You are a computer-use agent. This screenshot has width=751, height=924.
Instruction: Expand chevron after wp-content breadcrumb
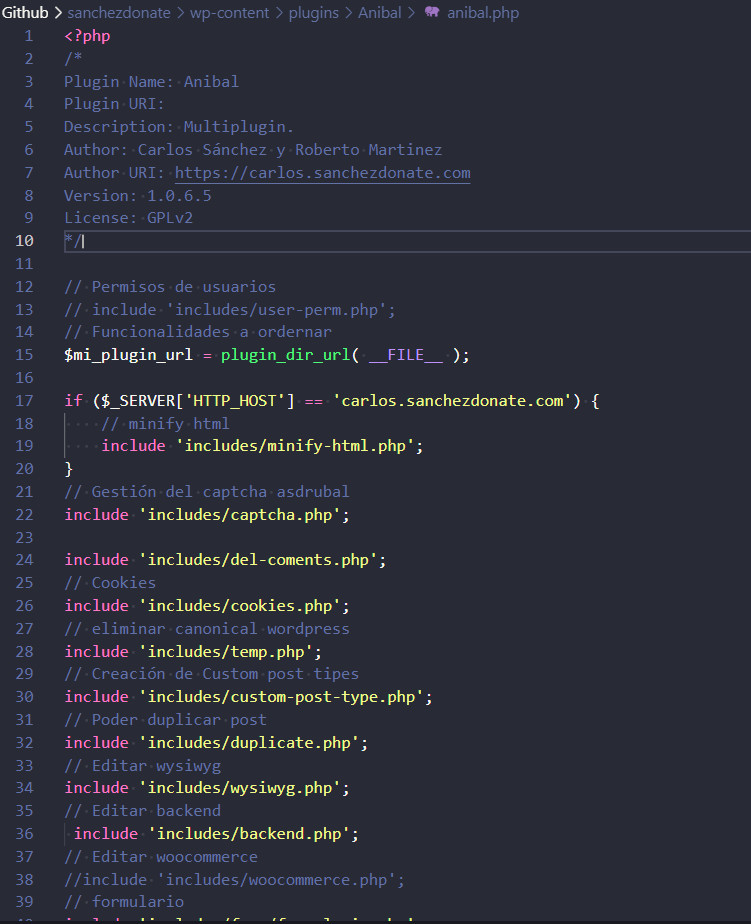pos(279,12)
